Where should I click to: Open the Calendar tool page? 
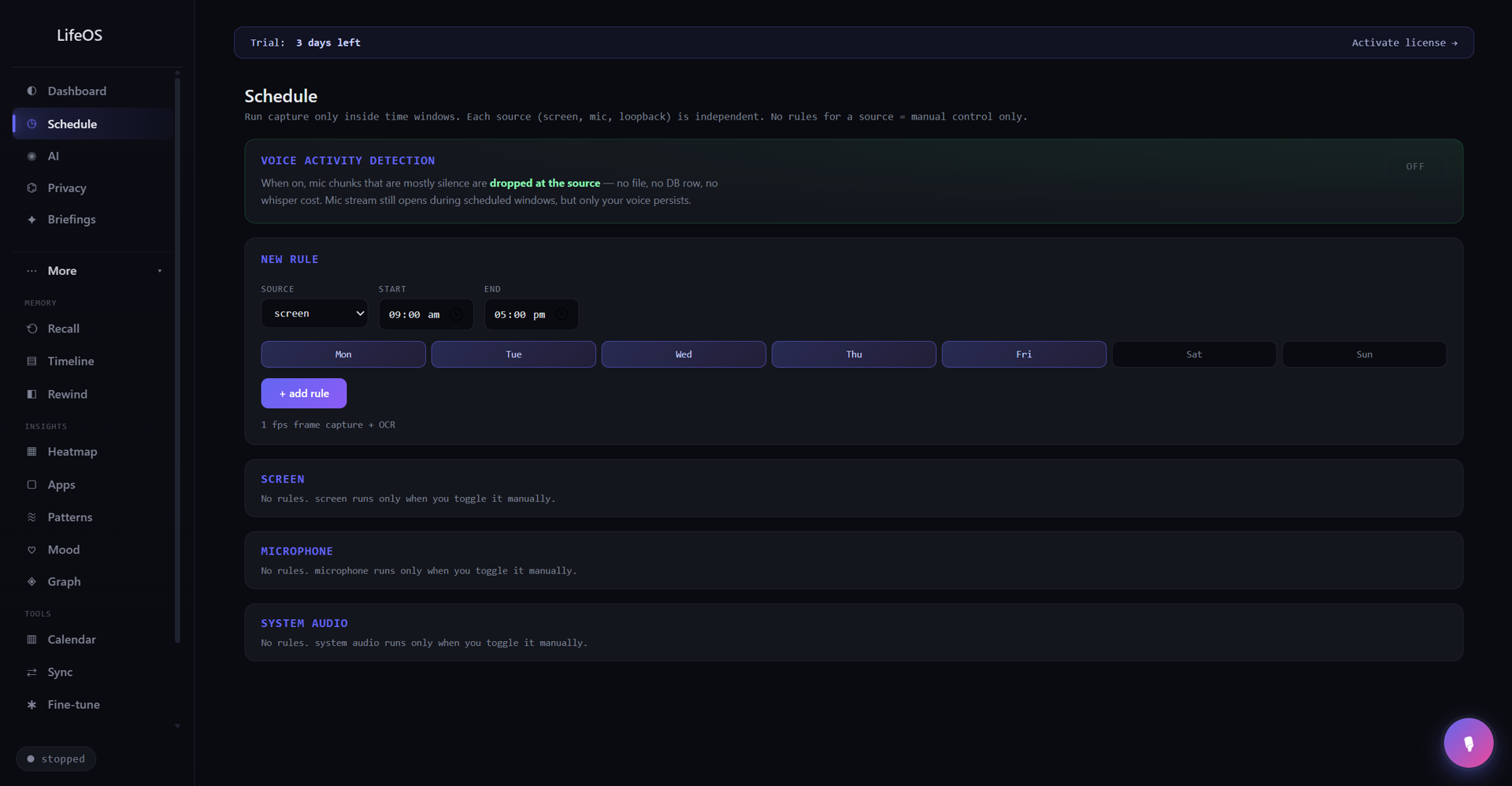coord(92,640)
